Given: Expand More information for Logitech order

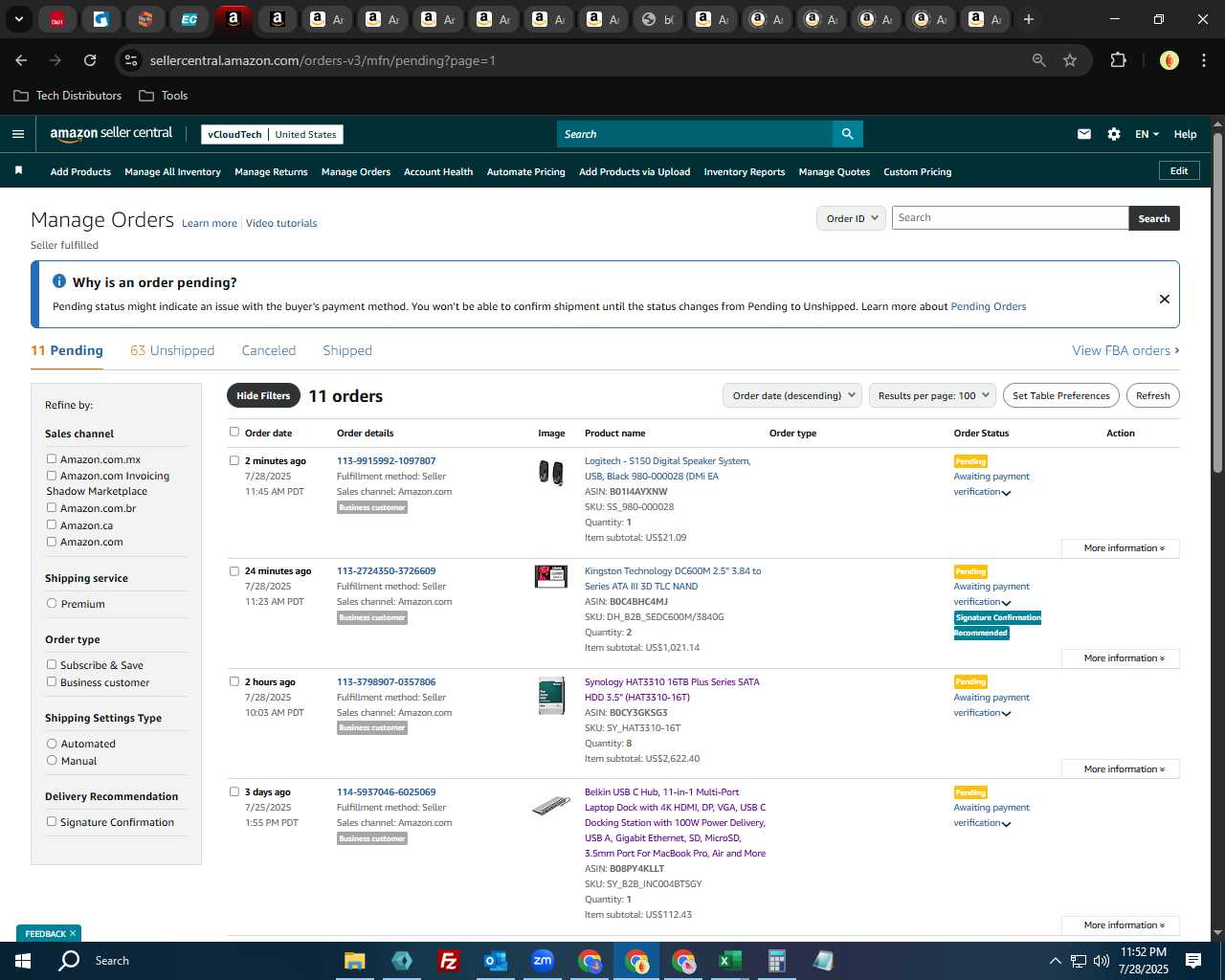Looking at the screenshot, I should pyautogui.click(x=1121, y=548).
